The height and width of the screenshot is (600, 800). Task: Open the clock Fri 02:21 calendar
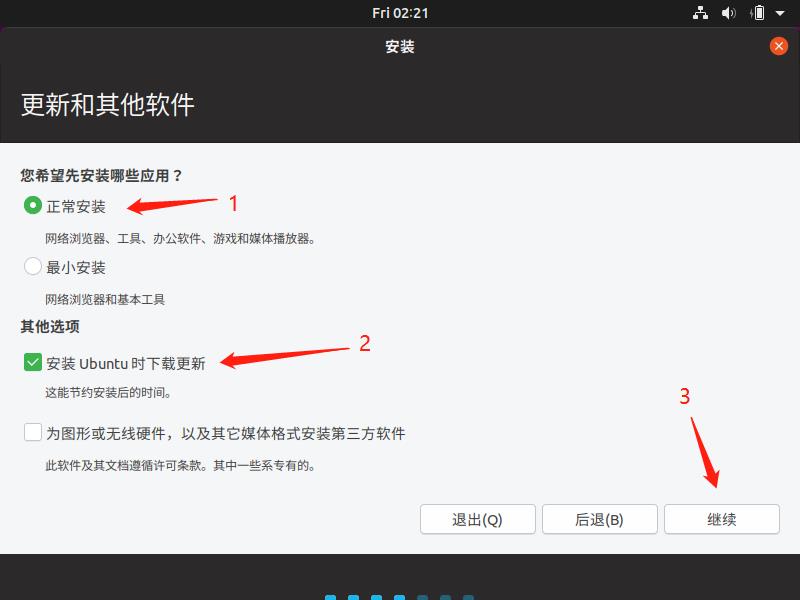(x=400, y=13)
